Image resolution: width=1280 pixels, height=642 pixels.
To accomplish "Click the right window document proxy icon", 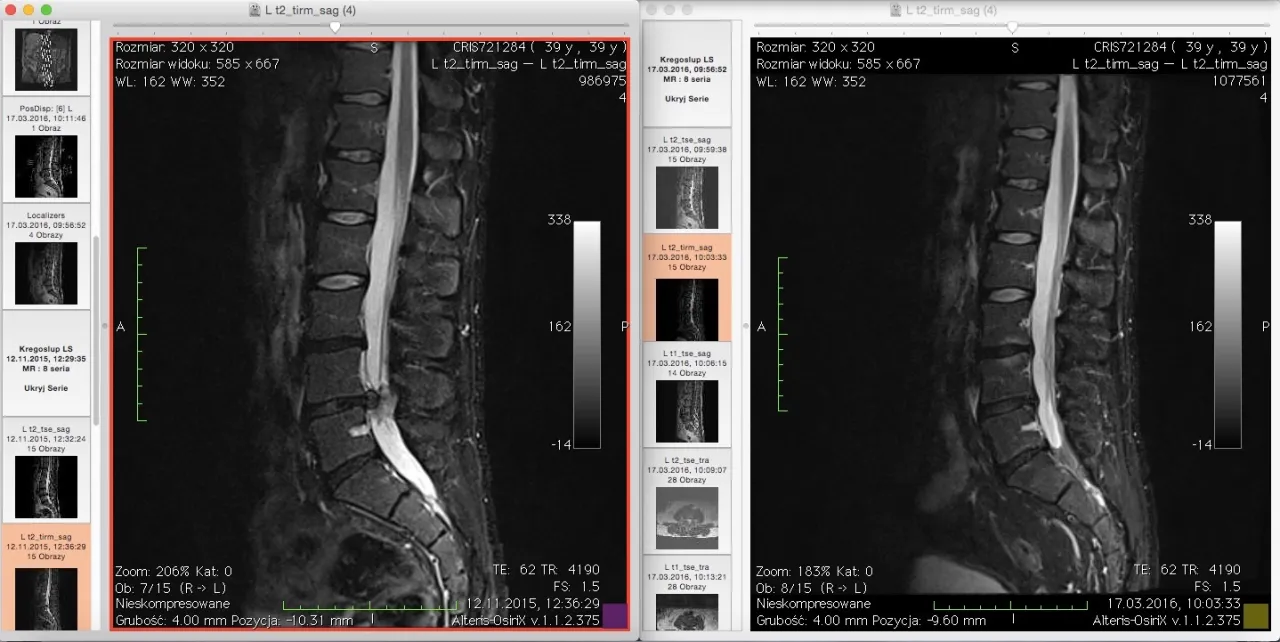I will pos(896,9).
